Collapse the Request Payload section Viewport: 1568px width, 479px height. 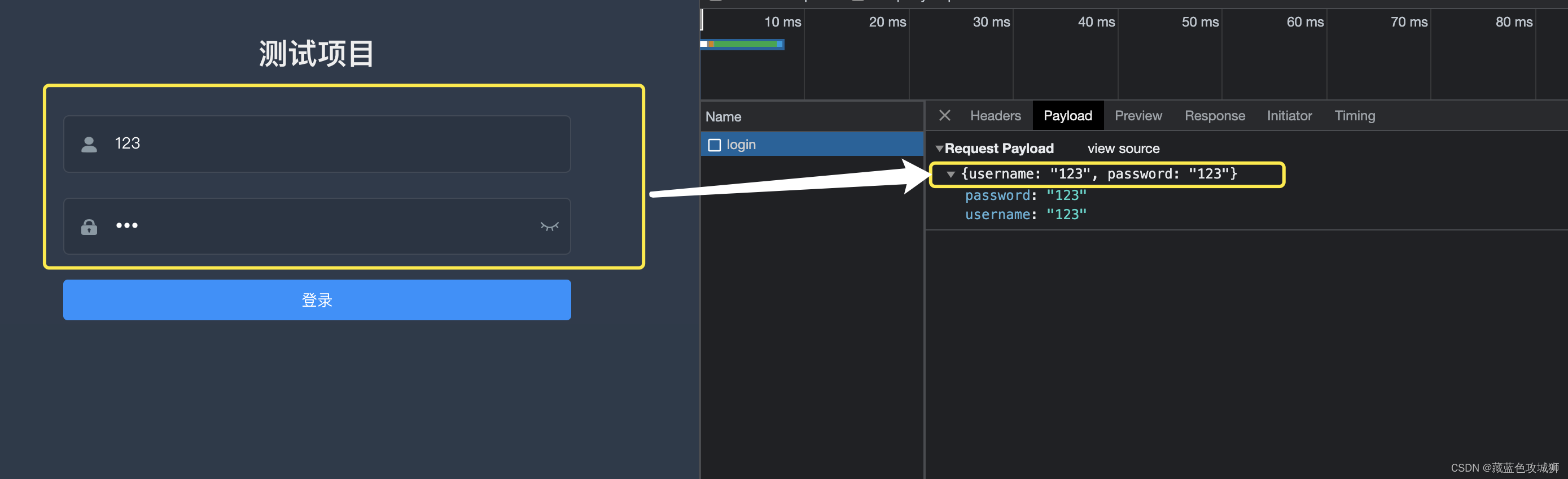(x=939, y=148)
